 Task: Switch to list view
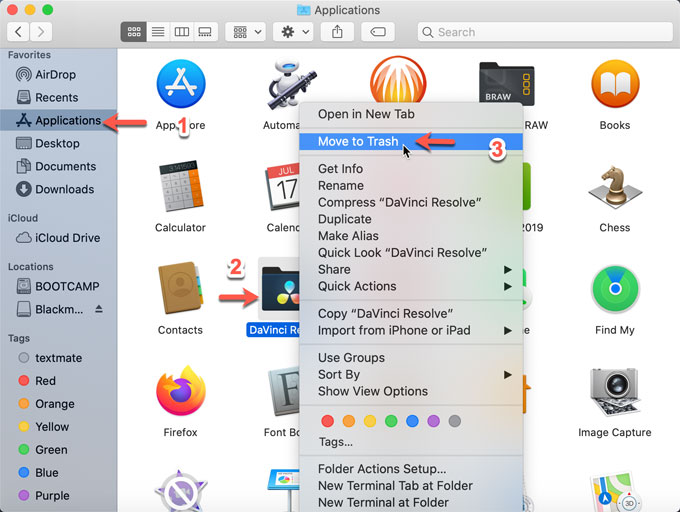point(158,32)
